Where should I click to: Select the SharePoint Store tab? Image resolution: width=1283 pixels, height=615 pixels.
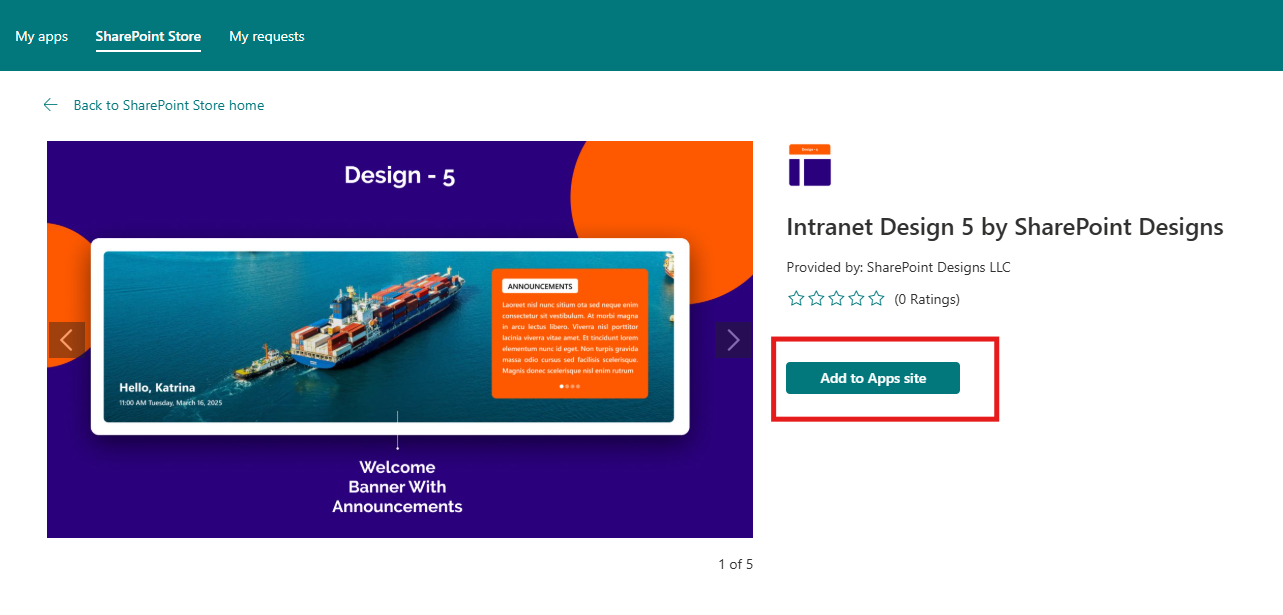(x=148, y=36)
